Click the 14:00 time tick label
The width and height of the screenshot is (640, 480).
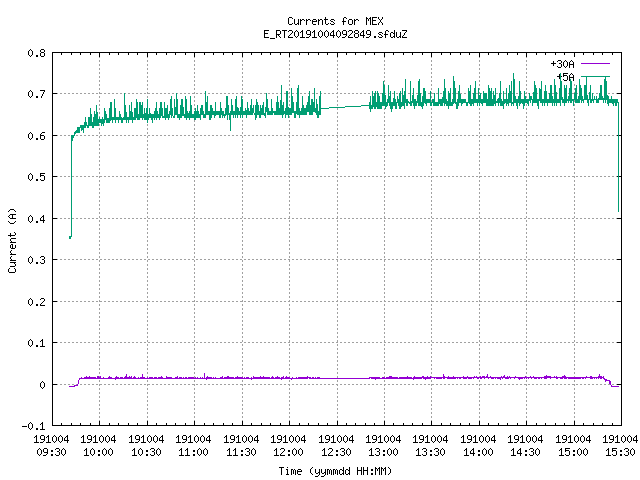(x=478, y=452)
